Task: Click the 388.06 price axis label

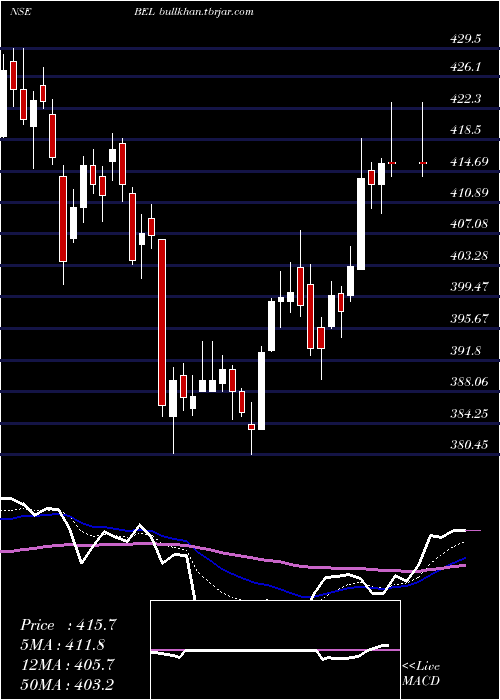Action: point(468,382)
